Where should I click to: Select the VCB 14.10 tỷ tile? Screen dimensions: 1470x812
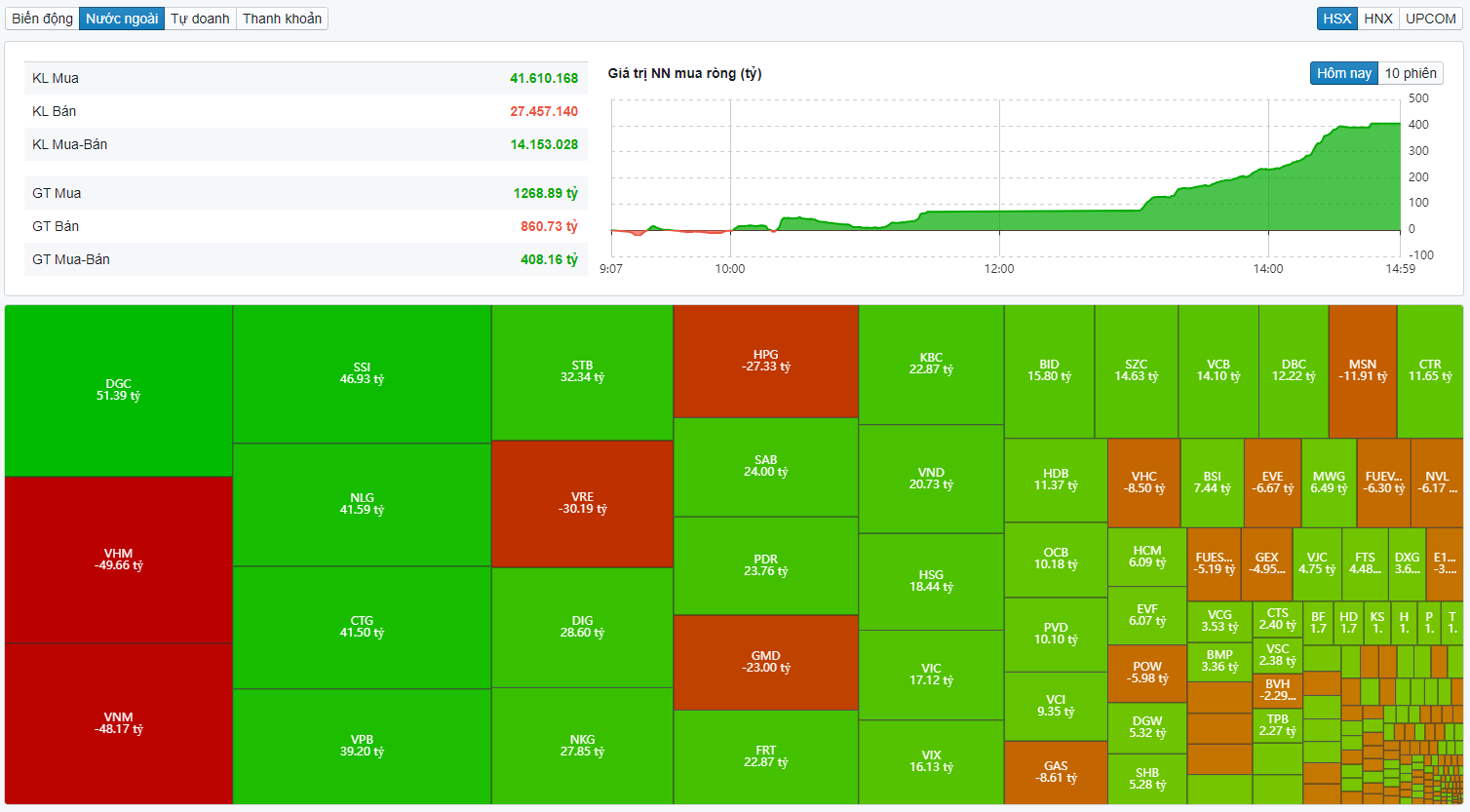coord(1219,370)
